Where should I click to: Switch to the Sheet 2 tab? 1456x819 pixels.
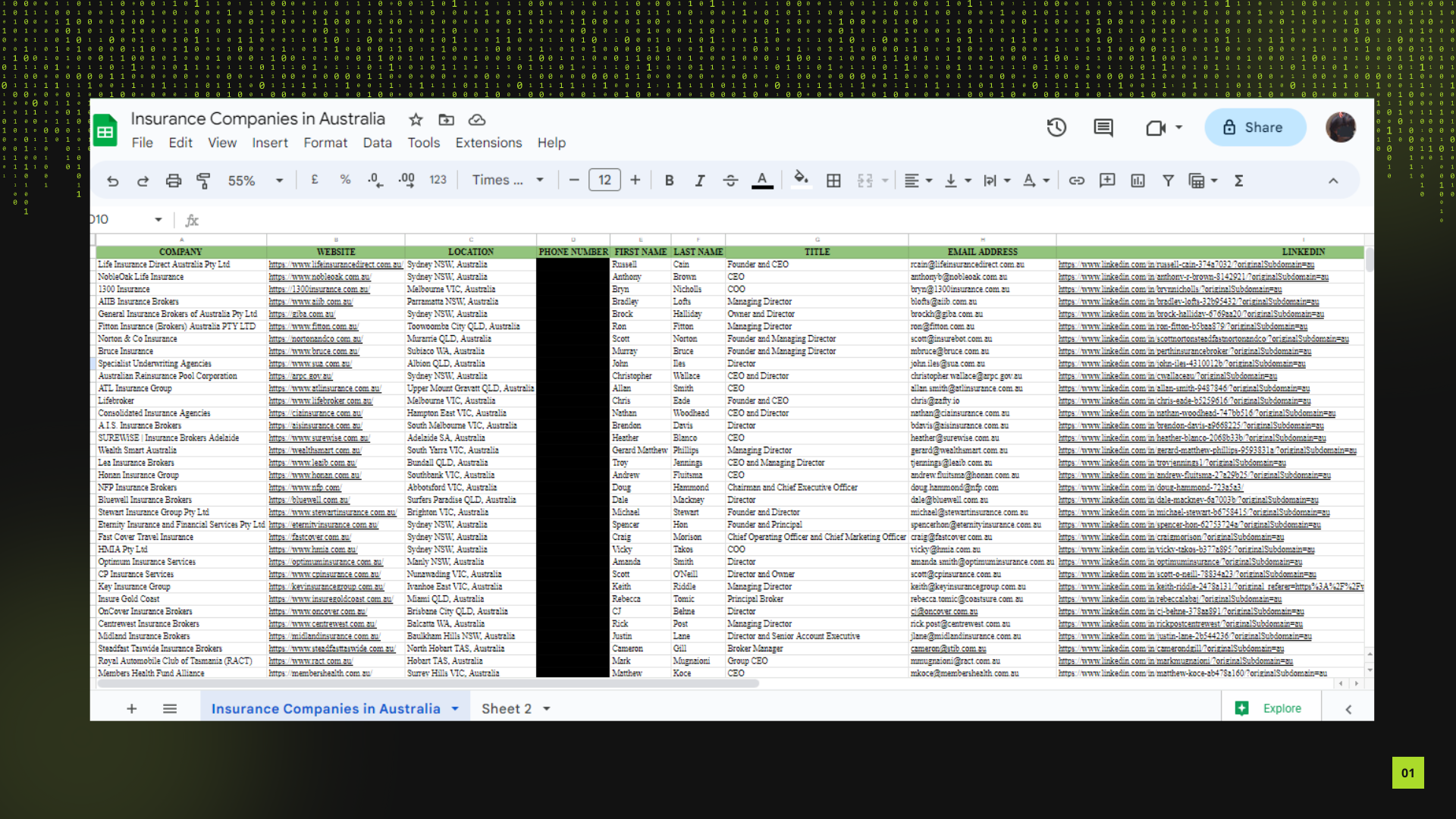tap(515, 708)
